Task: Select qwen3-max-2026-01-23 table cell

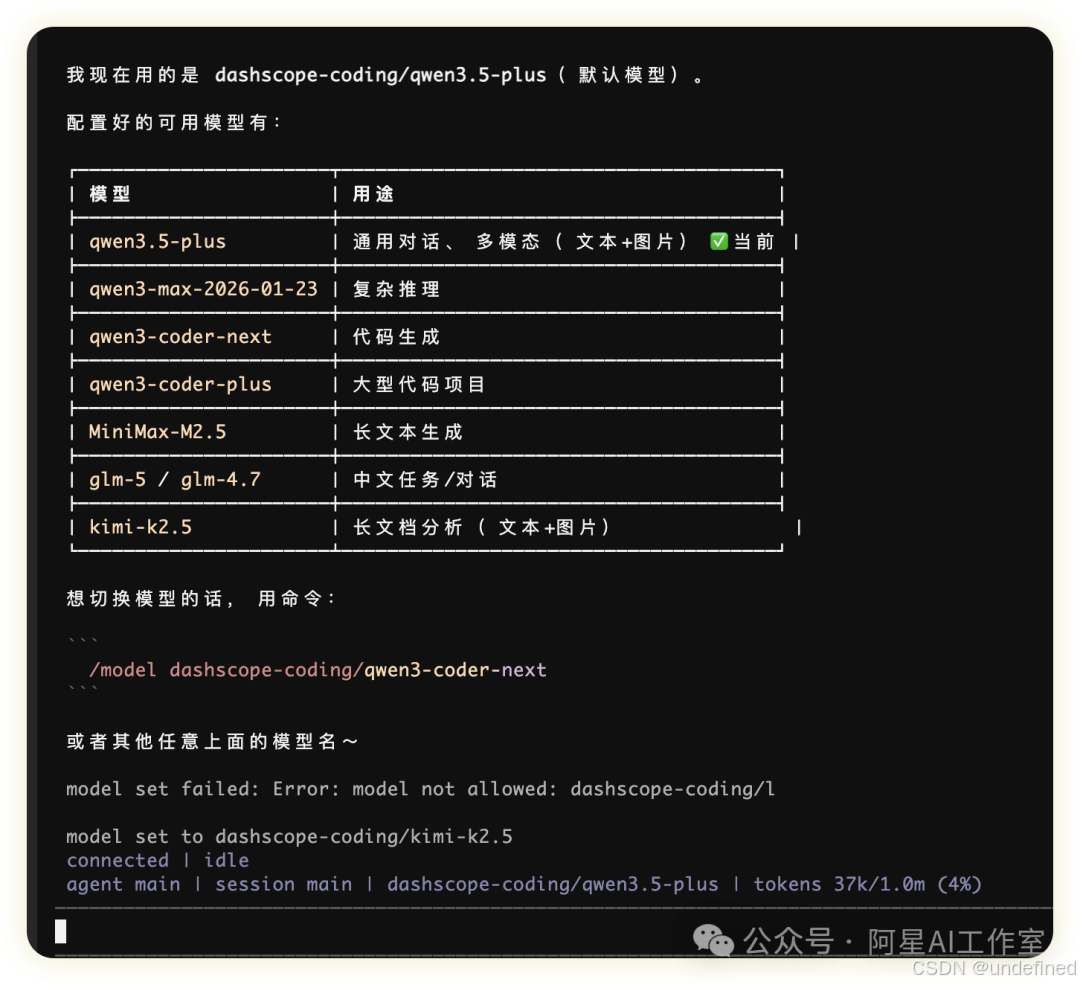Action: pos(203,289)
